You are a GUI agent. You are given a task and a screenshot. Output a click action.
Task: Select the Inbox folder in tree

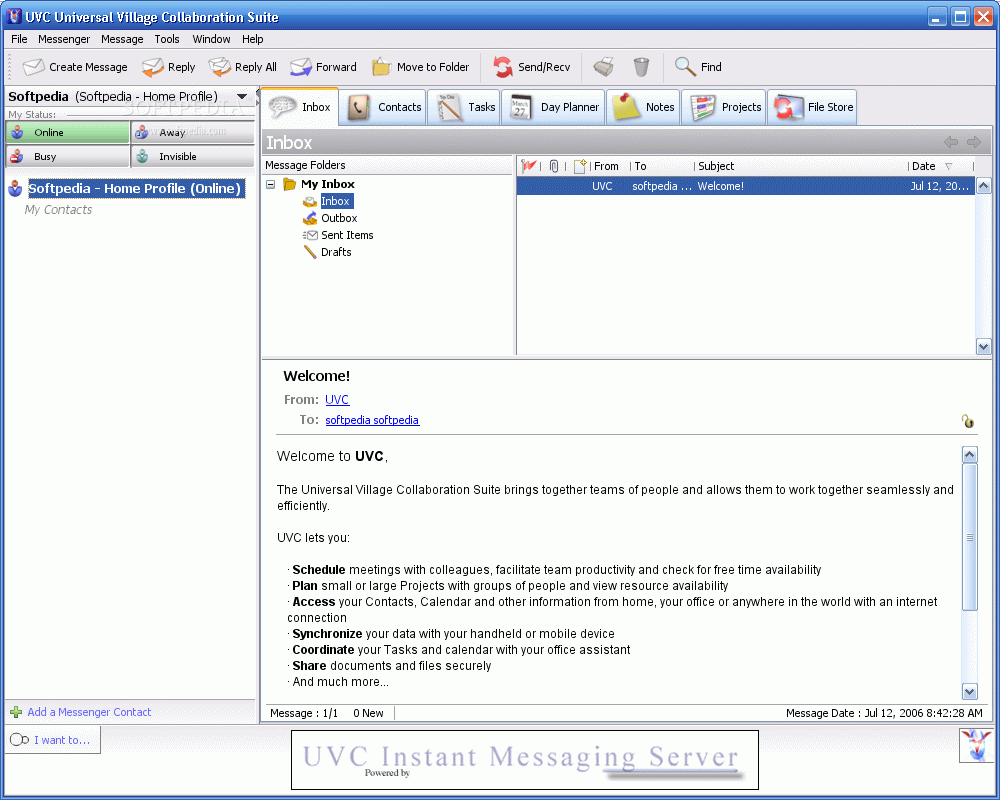pos(336,201)
